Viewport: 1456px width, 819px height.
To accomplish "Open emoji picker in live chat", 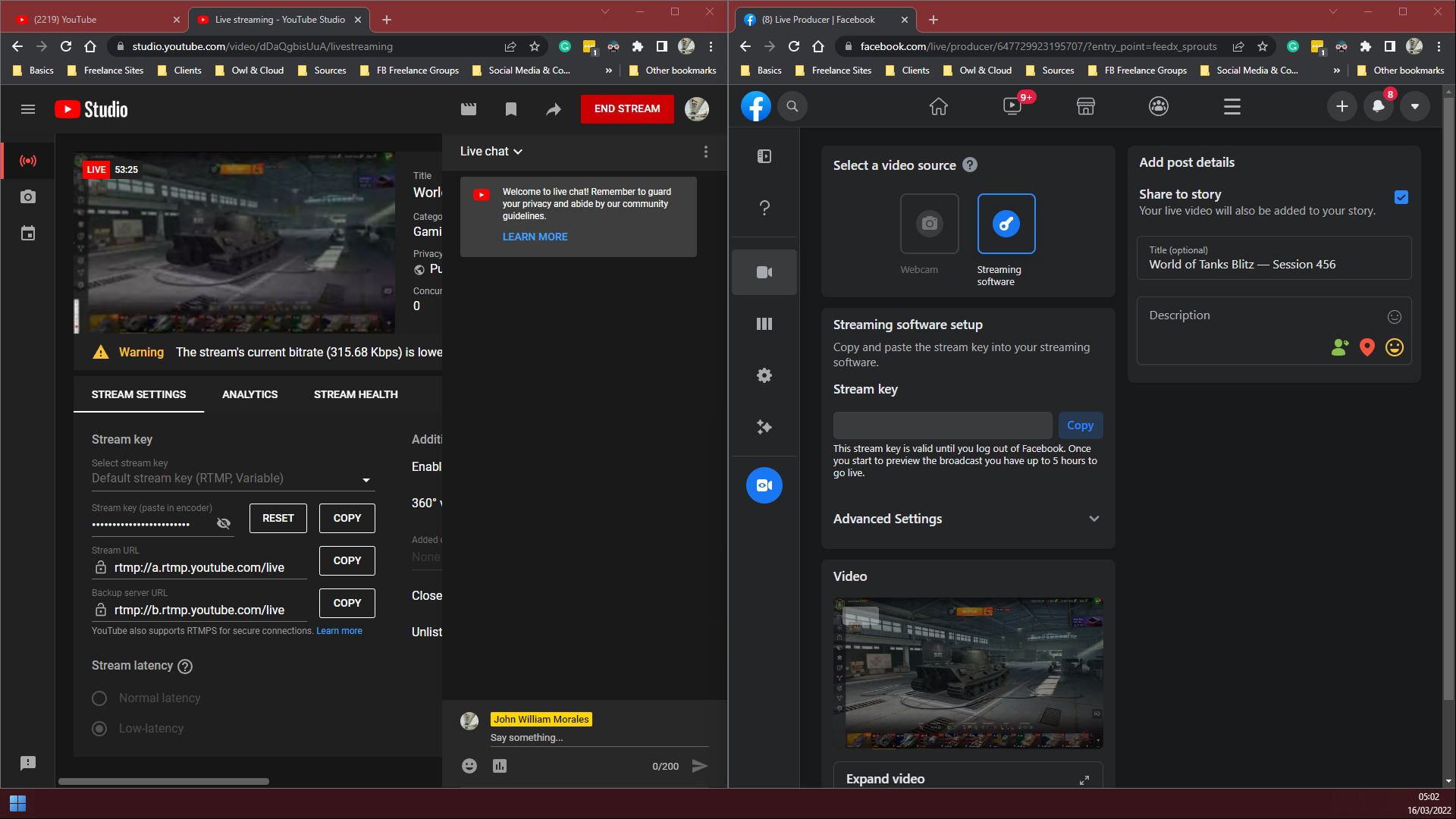I will click(469, 766).
